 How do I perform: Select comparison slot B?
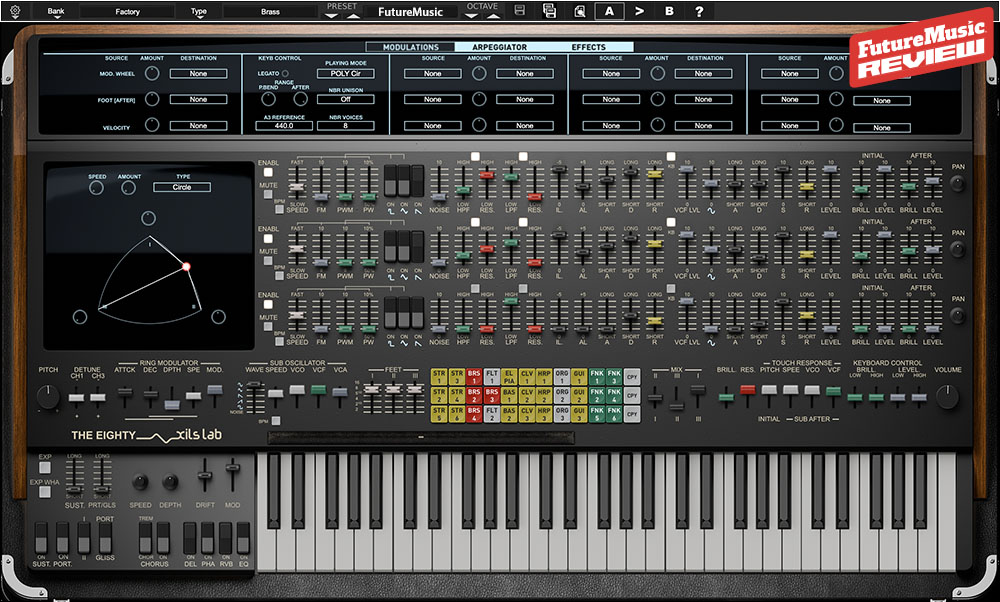pos(669,11)
